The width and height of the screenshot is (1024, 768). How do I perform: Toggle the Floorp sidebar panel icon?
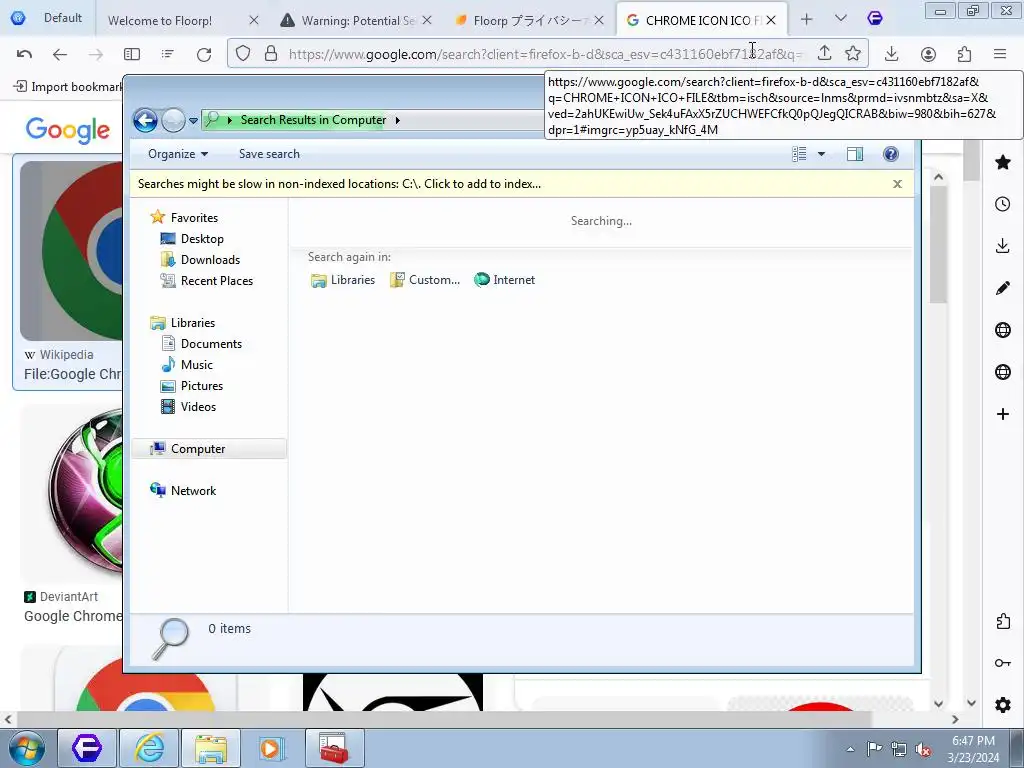pos(132,54)
